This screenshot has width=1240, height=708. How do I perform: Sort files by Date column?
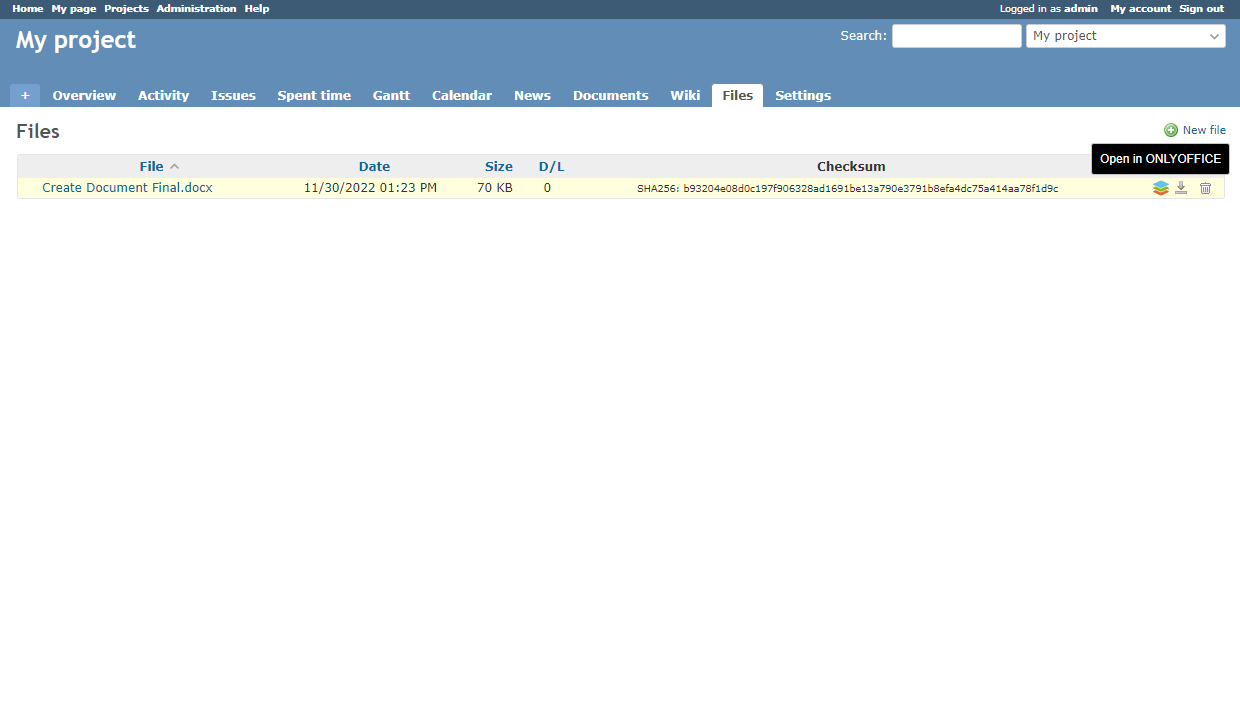click(374, 167)
